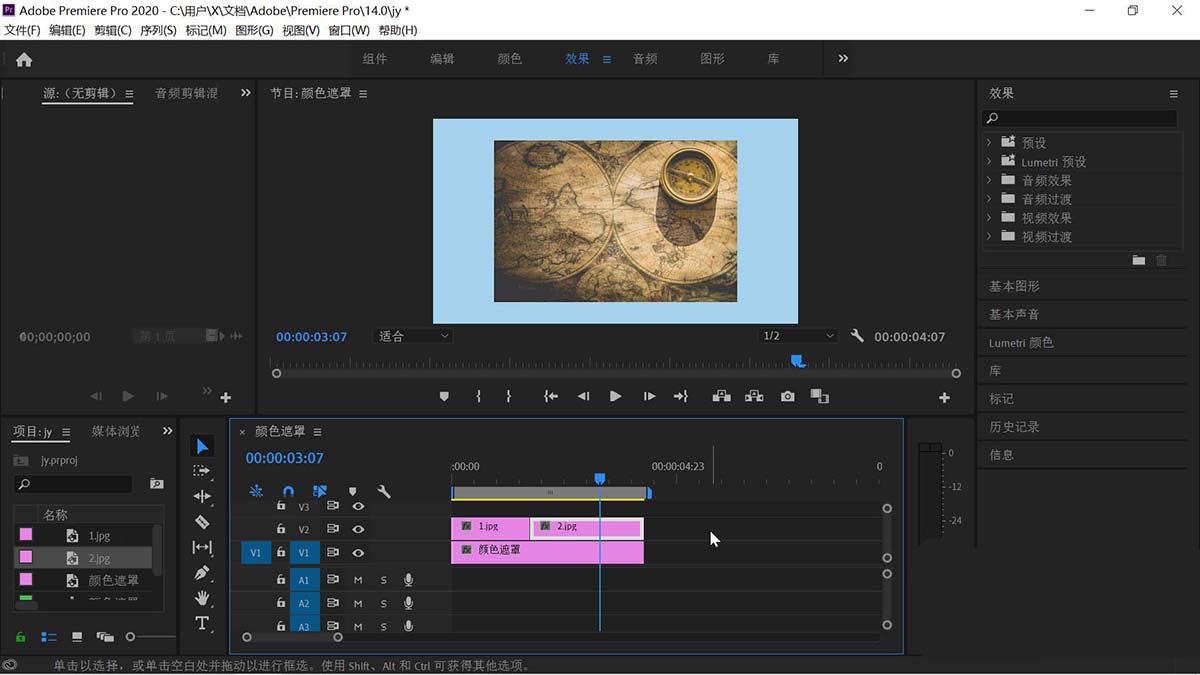Add marker in program monitor
Screen dimensions: 1200x675
[444, 397]
